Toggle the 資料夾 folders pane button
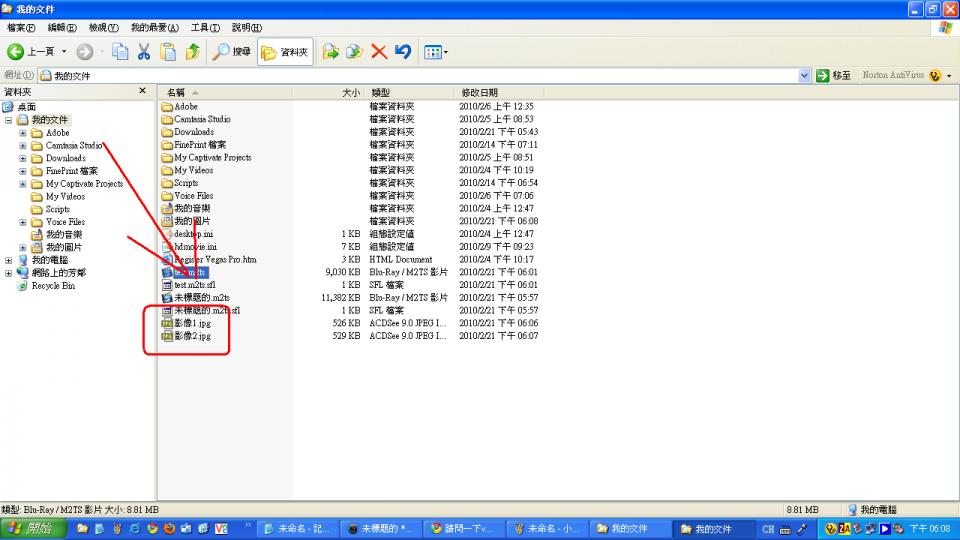Viewport: 960px width, 540px height. [285, 52]
